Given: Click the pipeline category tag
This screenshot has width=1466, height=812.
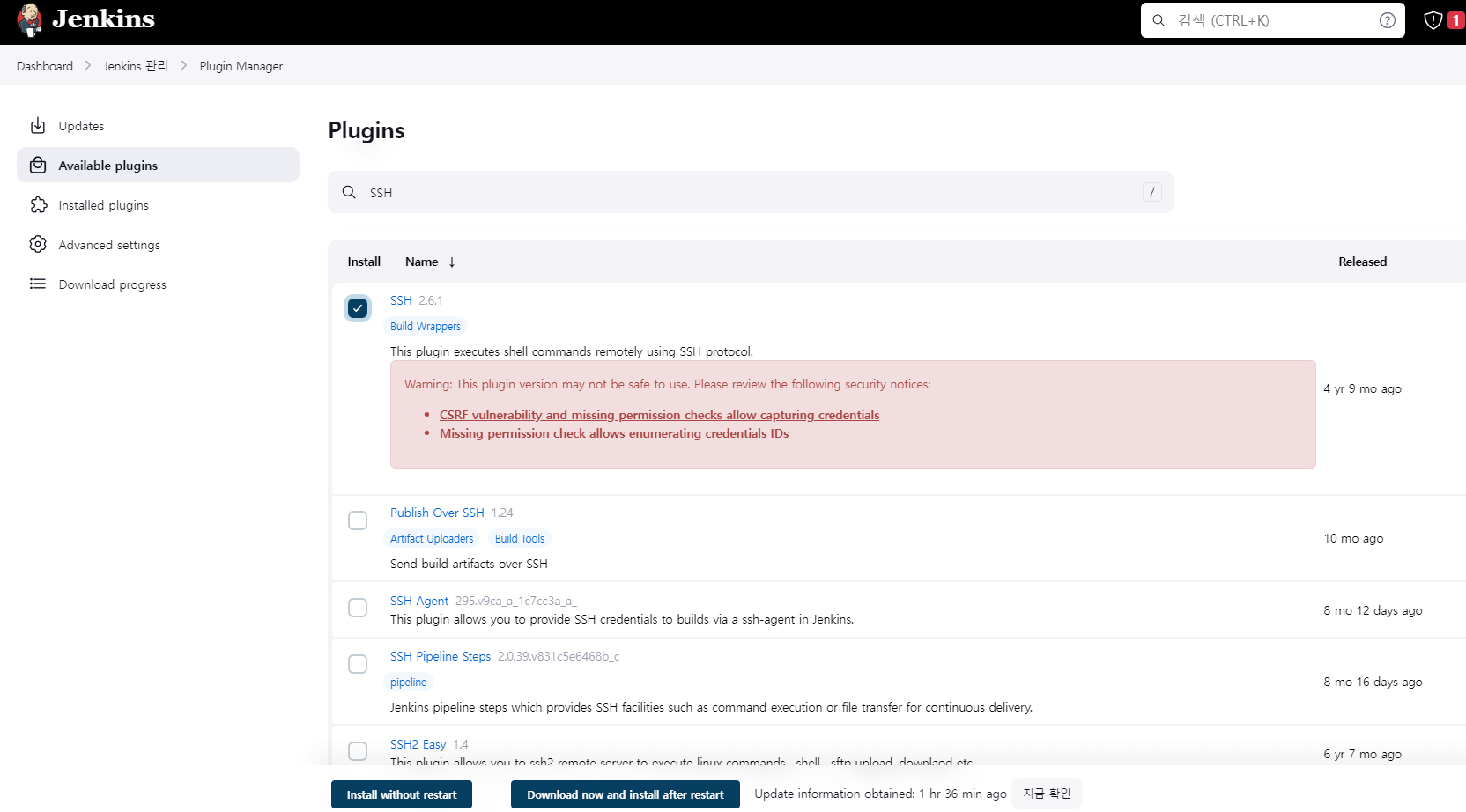Looking at the screenshot, I should [408, 682].
